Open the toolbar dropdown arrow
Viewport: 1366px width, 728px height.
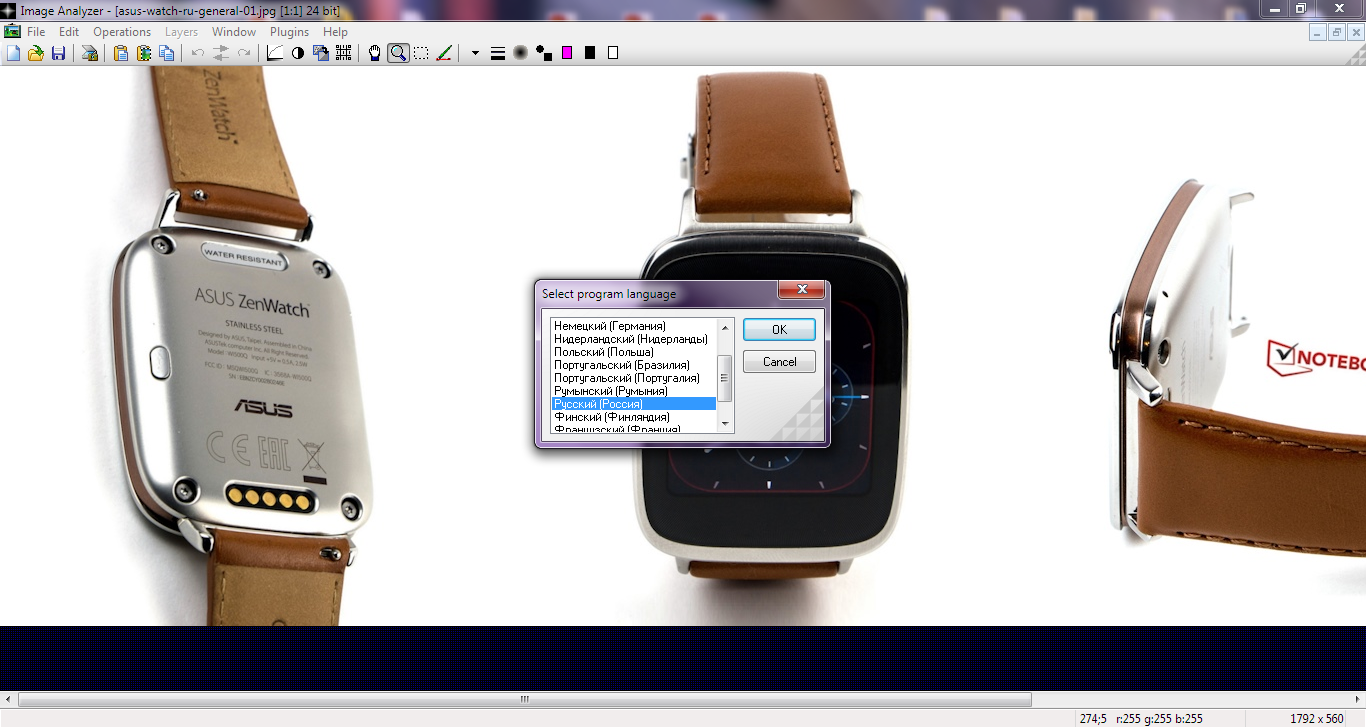coord(475,53)
